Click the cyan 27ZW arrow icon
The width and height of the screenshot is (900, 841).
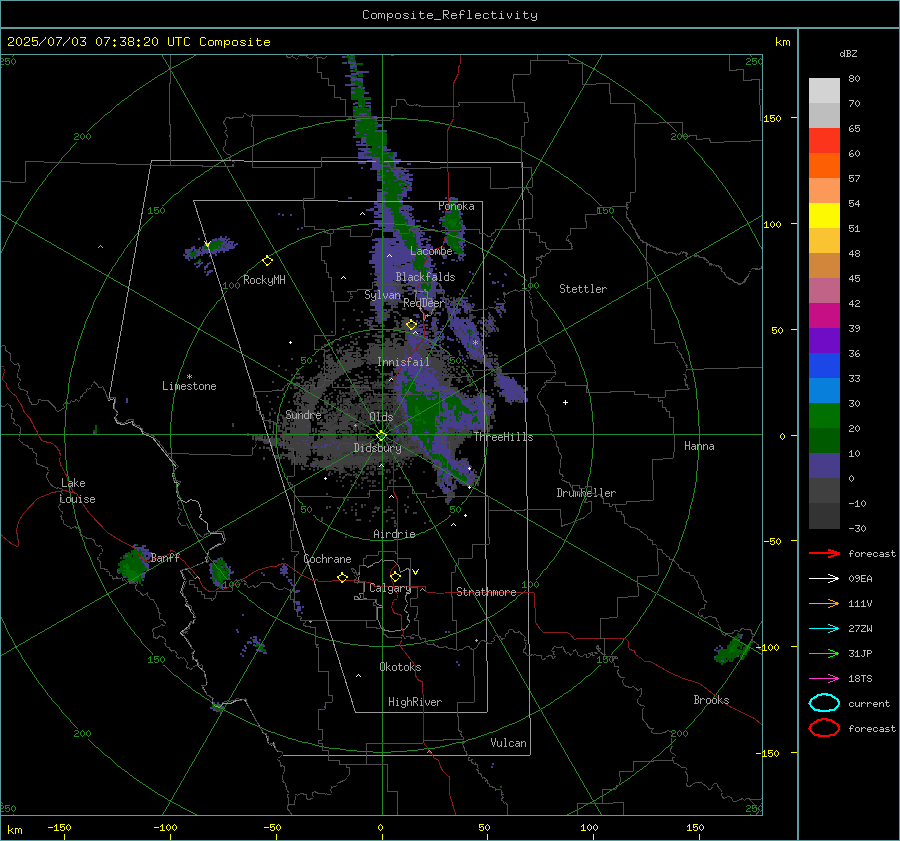824,629
